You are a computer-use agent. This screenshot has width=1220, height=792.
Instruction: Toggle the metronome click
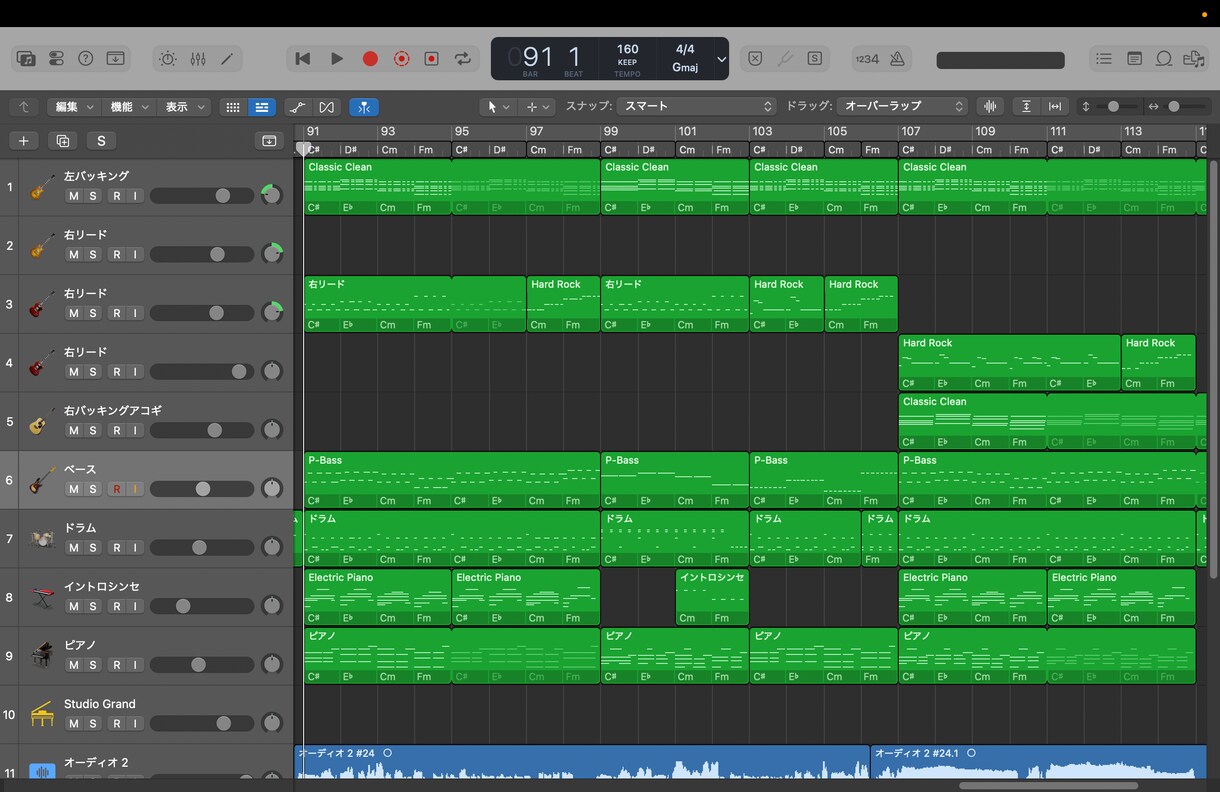pos(897,59)
